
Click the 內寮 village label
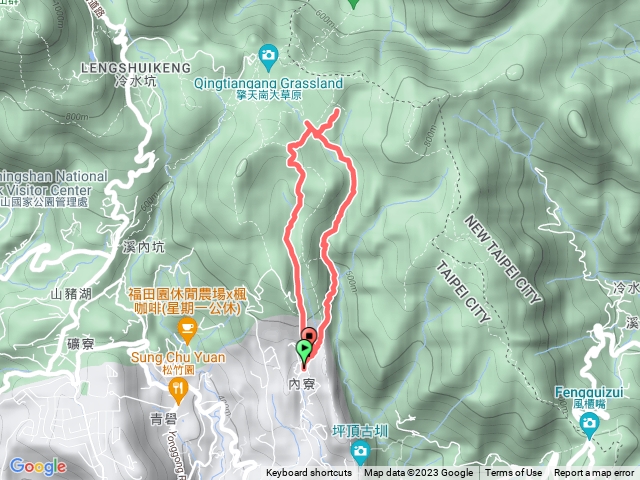(x=301, y=384)
